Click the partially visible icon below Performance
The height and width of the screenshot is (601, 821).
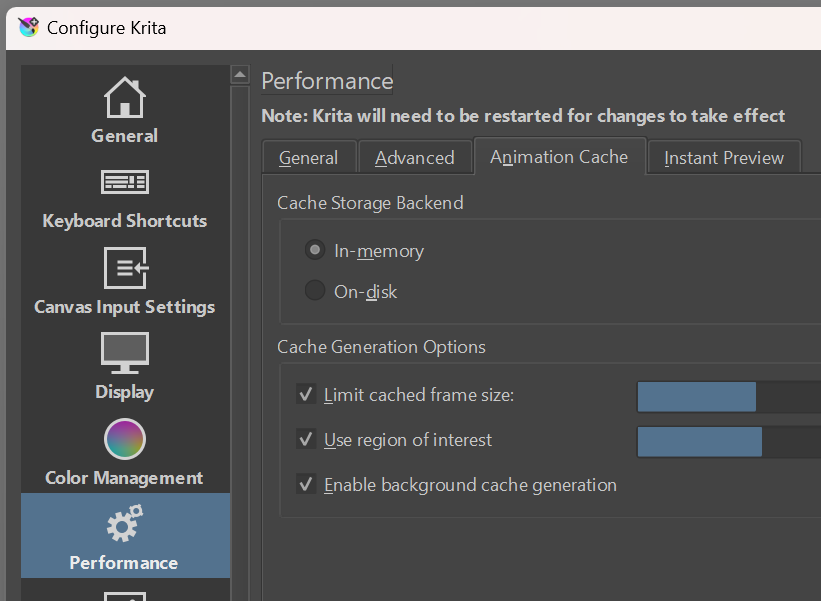125,595
